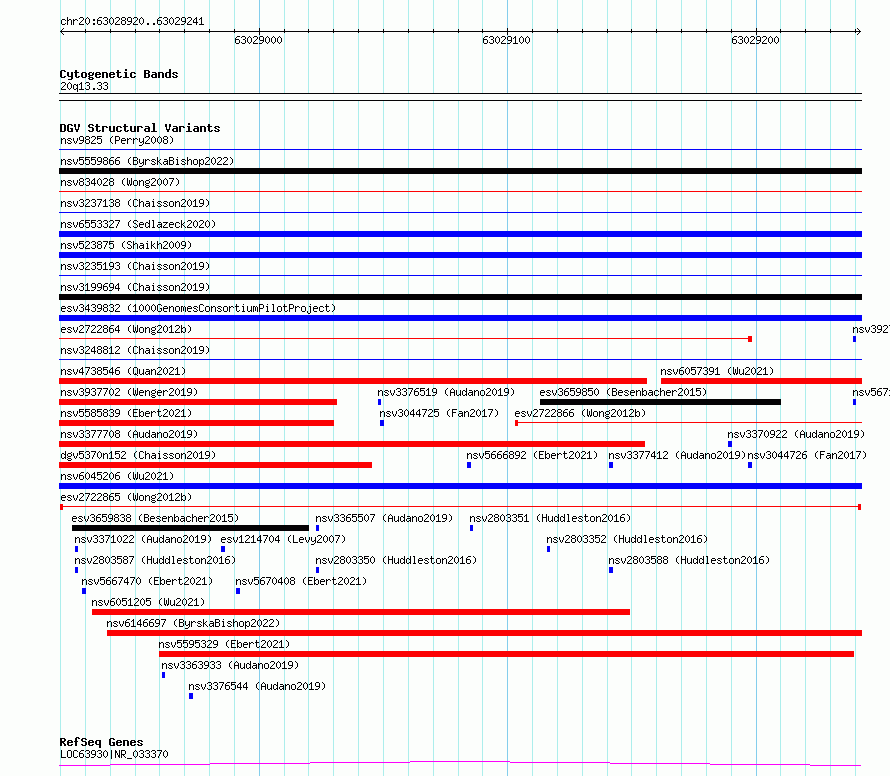Open esv1214704 (Levy2007) variant
The width and height of the screenshot is (890, 776).
283,539
